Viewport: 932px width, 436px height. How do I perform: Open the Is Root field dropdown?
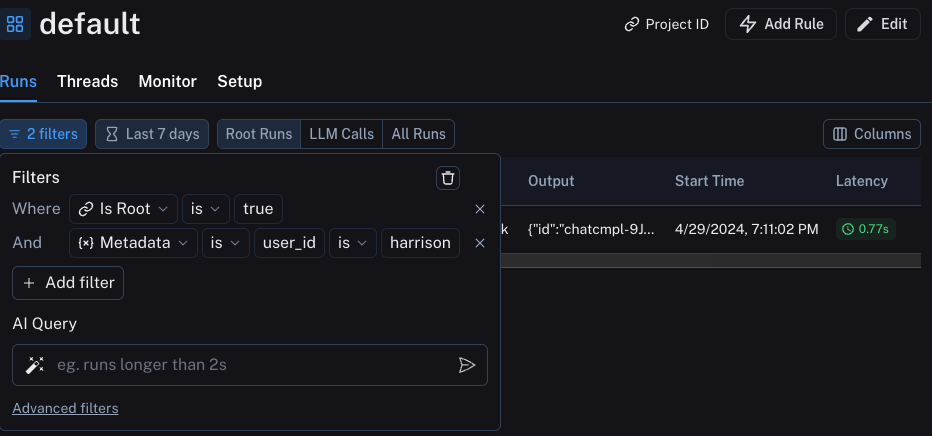(124, 209)
